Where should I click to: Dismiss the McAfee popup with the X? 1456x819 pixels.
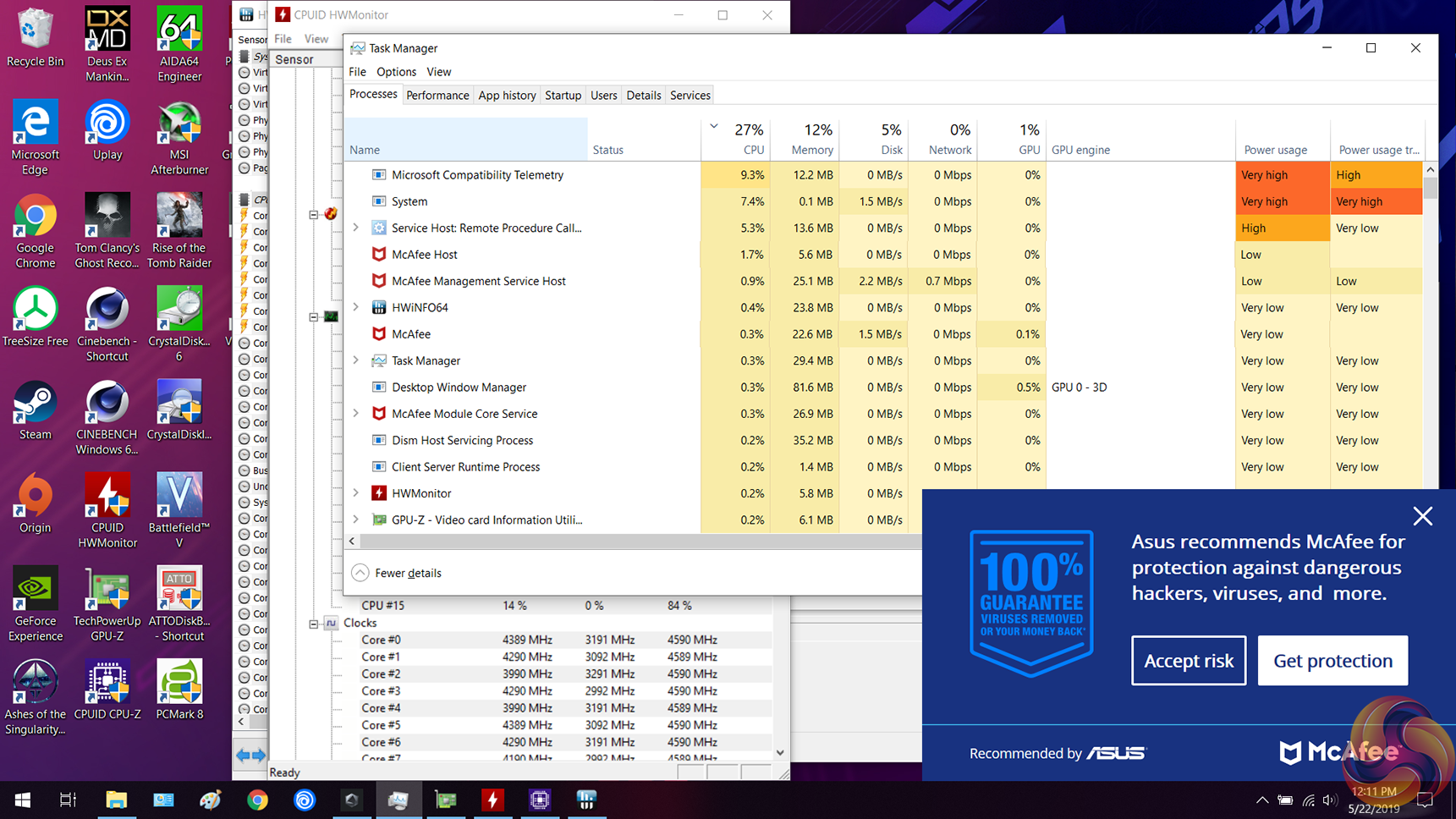coord(1422,516)
